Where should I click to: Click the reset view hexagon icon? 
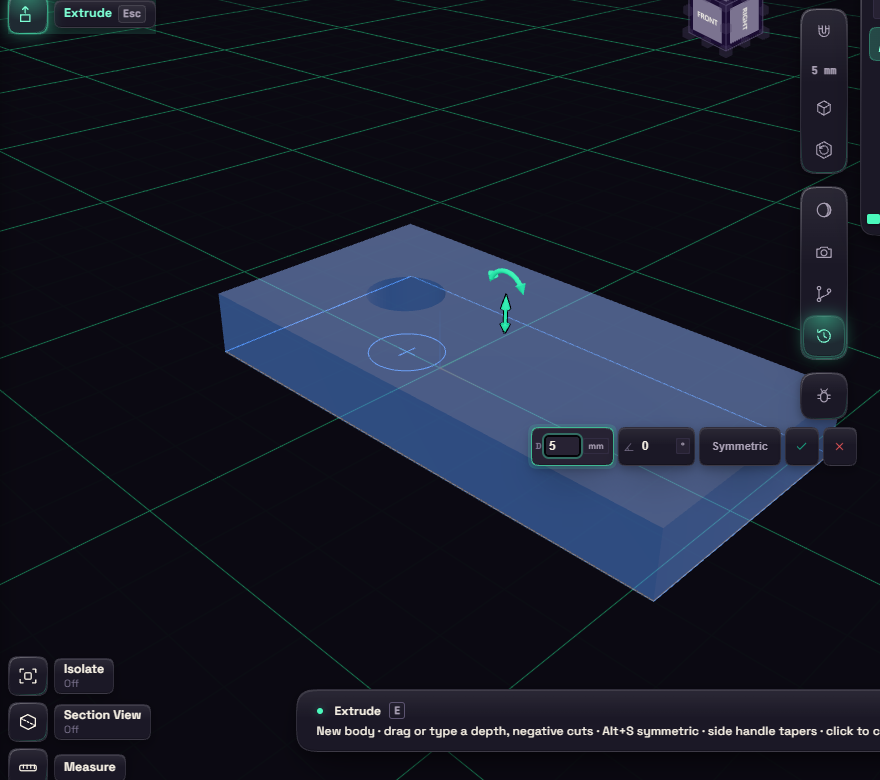[823, 150]
